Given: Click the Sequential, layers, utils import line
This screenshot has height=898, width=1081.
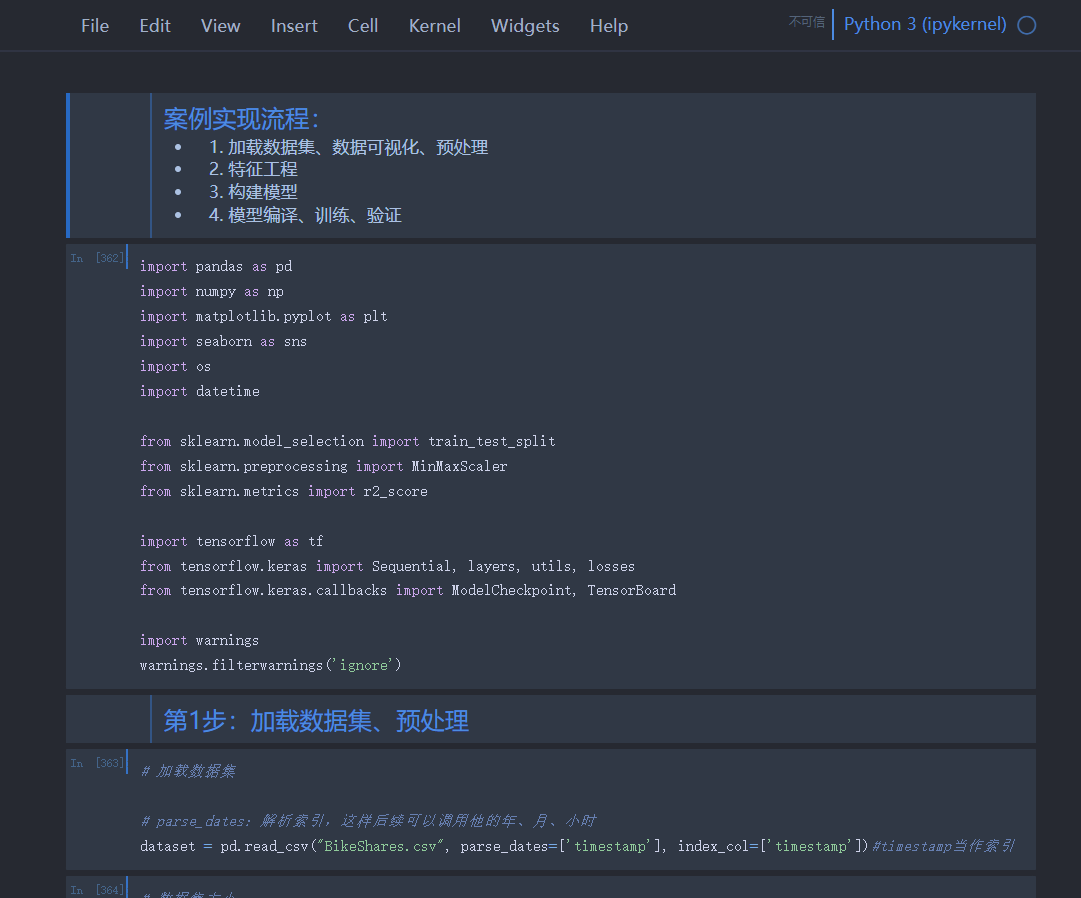Looking at the screenshot, I should [387, 566].
